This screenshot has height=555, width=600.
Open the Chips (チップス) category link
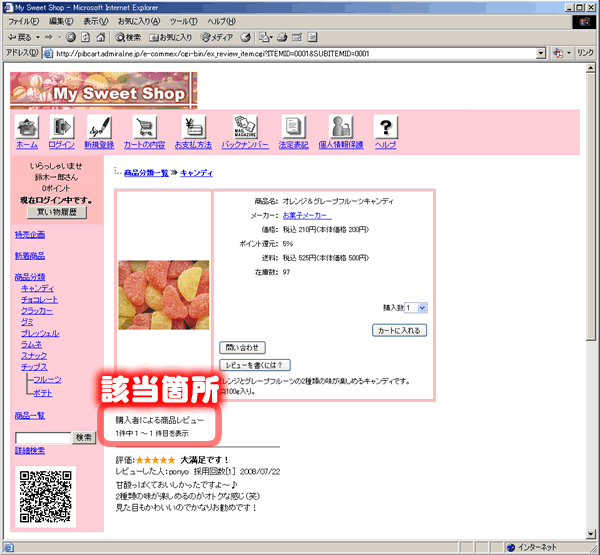[34, 367]
